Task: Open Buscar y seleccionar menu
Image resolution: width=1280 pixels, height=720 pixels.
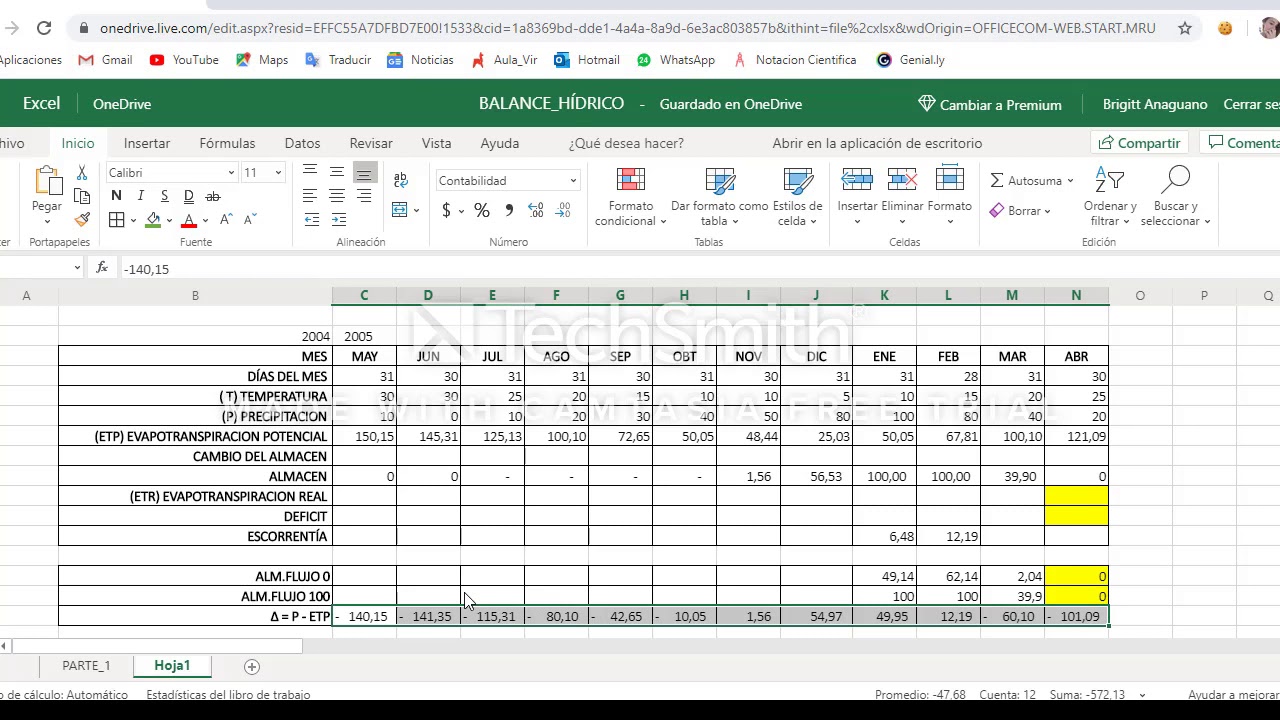Action: 1176,197
